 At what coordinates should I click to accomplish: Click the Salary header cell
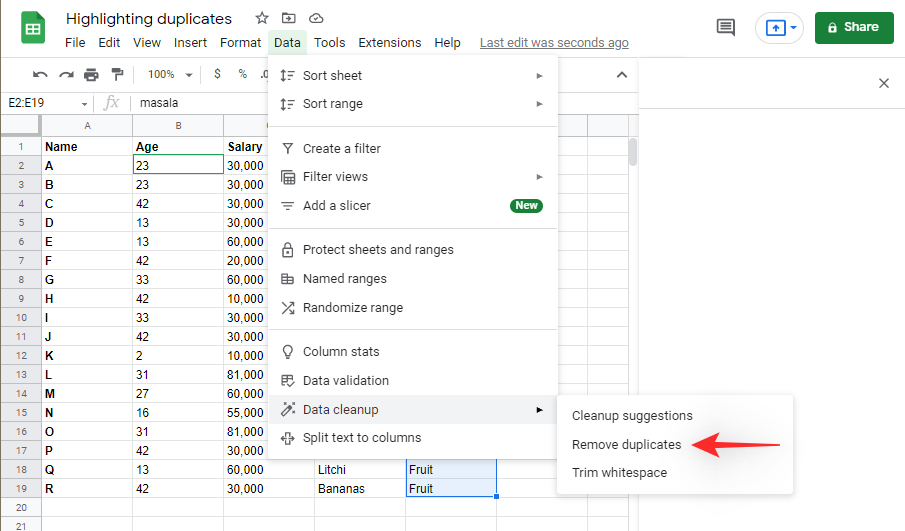[x=247, y=147]
